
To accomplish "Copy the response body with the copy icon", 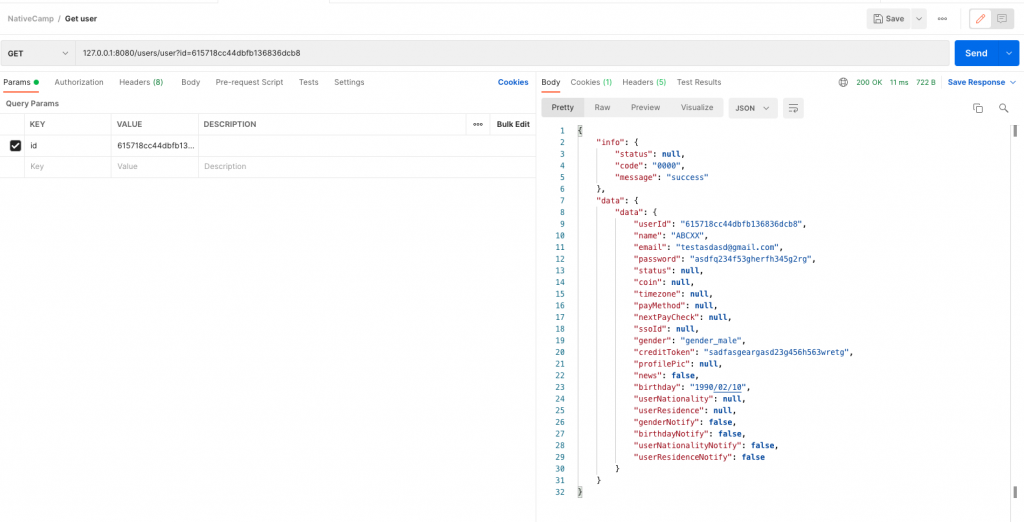I will pos(978,108).
